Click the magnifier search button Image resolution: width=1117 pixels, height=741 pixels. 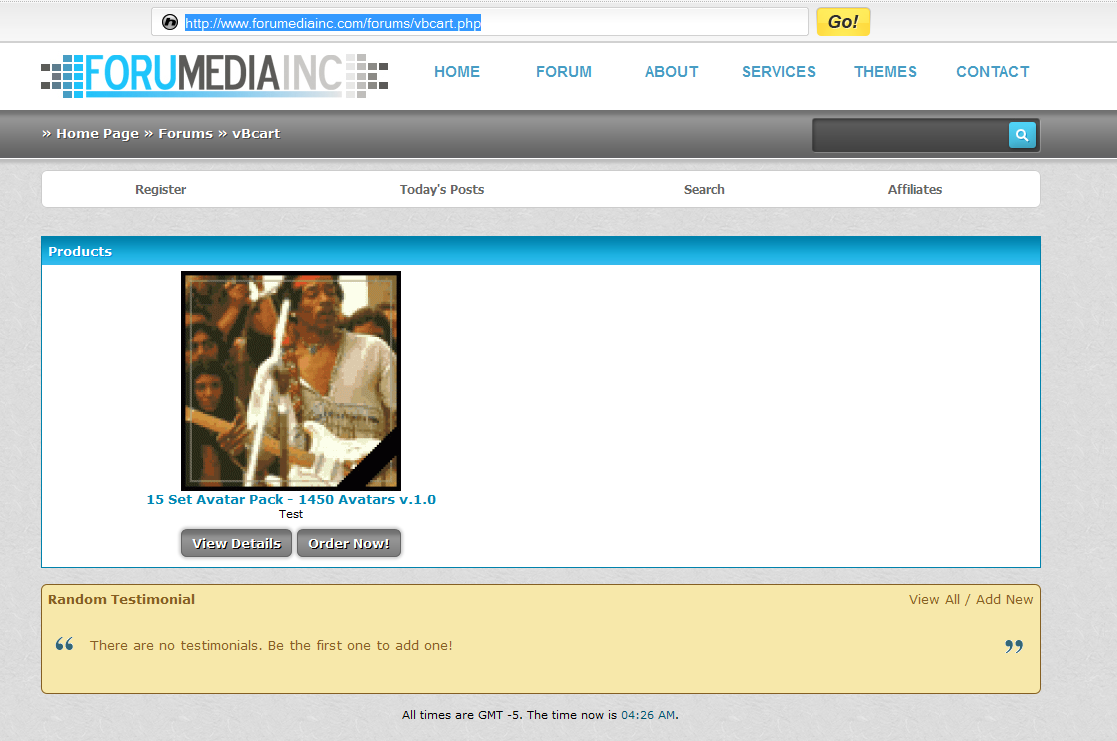(x=1022, y=135)
